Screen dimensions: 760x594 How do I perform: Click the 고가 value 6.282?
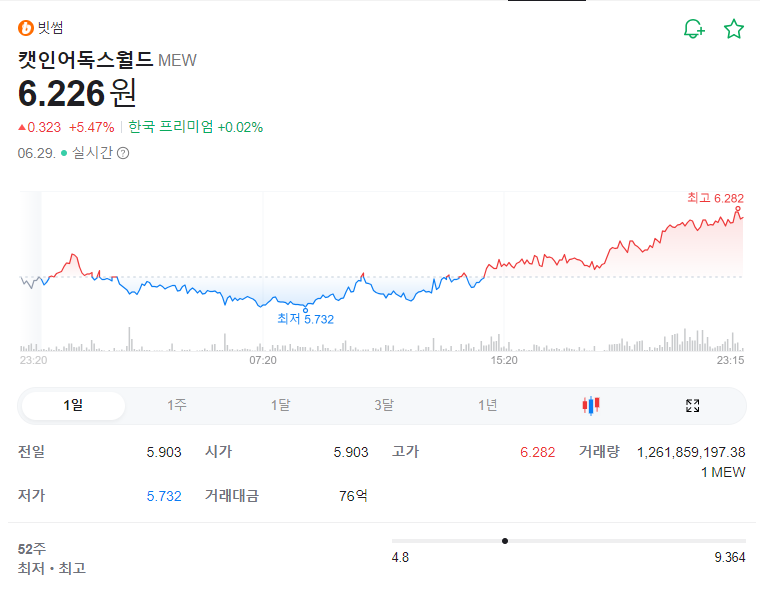pyautogui.click(x=538, y=452)
